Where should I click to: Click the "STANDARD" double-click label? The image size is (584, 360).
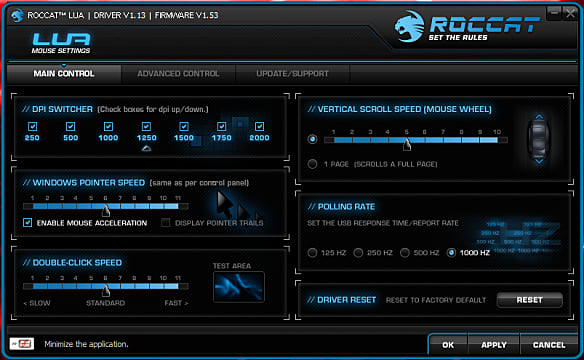[105, 303]
